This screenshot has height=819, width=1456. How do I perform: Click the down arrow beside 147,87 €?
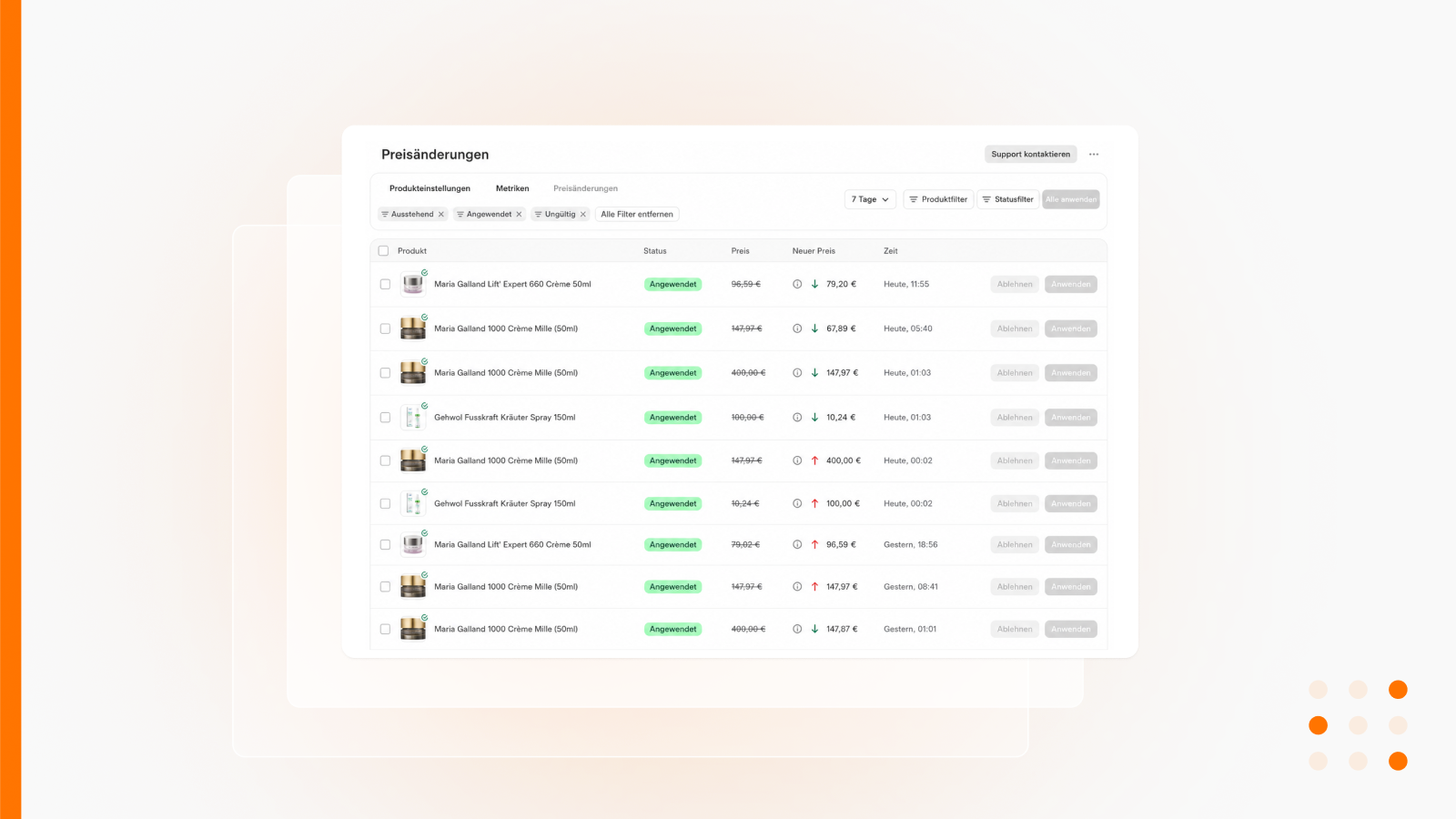[814, 629]
